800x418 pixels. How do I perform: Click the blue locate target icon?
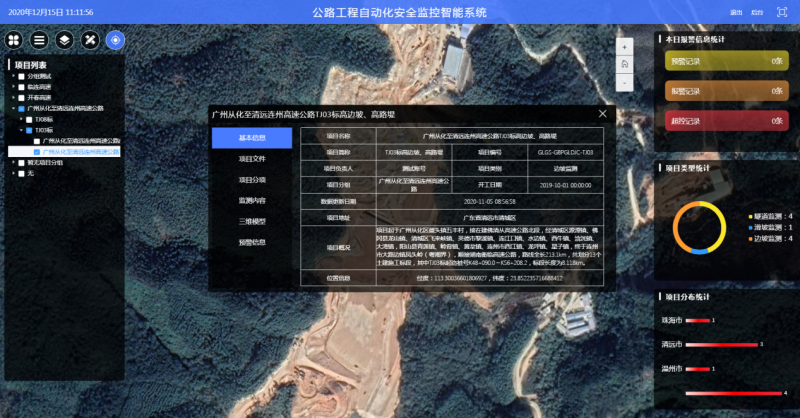coord(115,40)
